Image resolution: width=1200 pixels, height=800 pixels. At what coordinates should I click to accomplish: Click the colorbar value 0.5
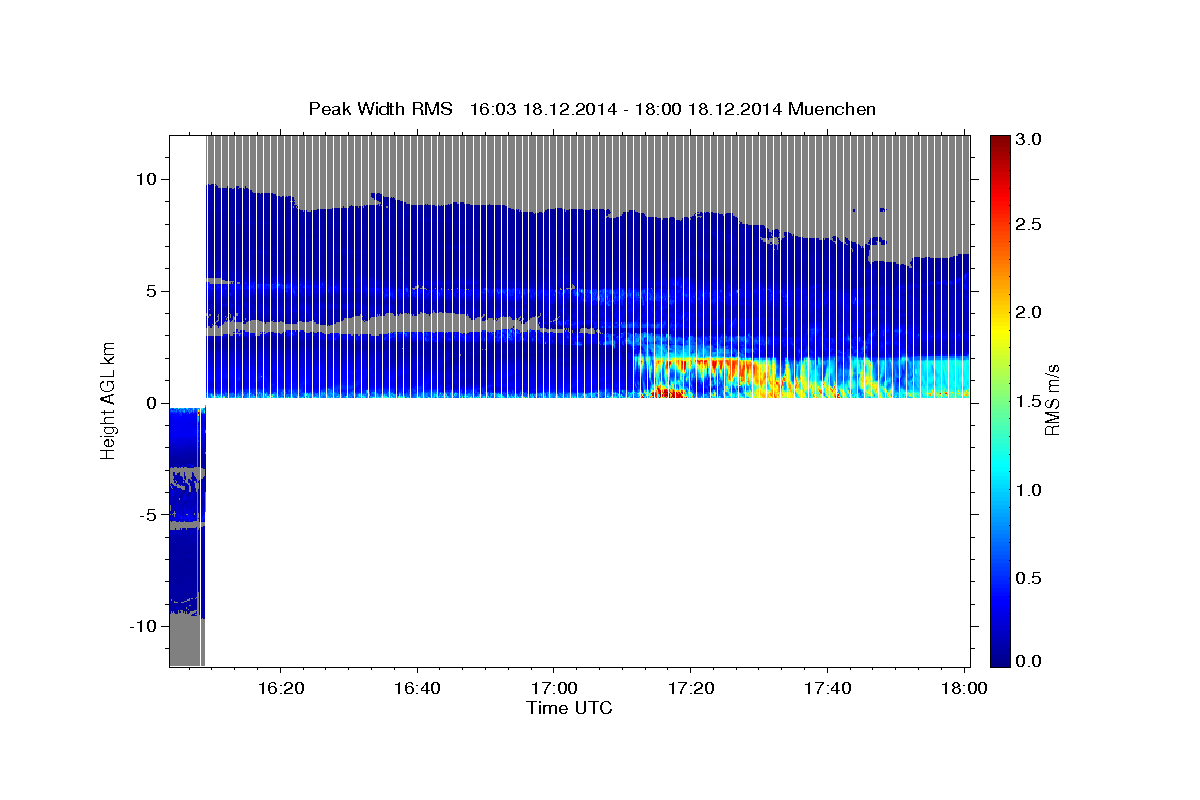click(1030, 578)
